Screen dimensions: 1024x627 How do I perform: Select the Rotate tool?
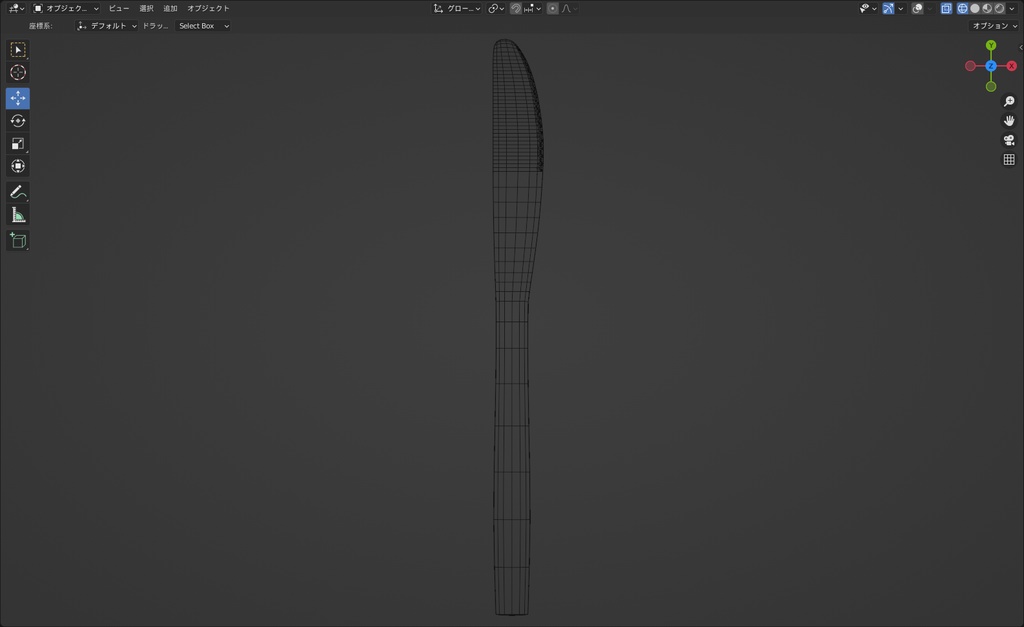click(18, 121)
